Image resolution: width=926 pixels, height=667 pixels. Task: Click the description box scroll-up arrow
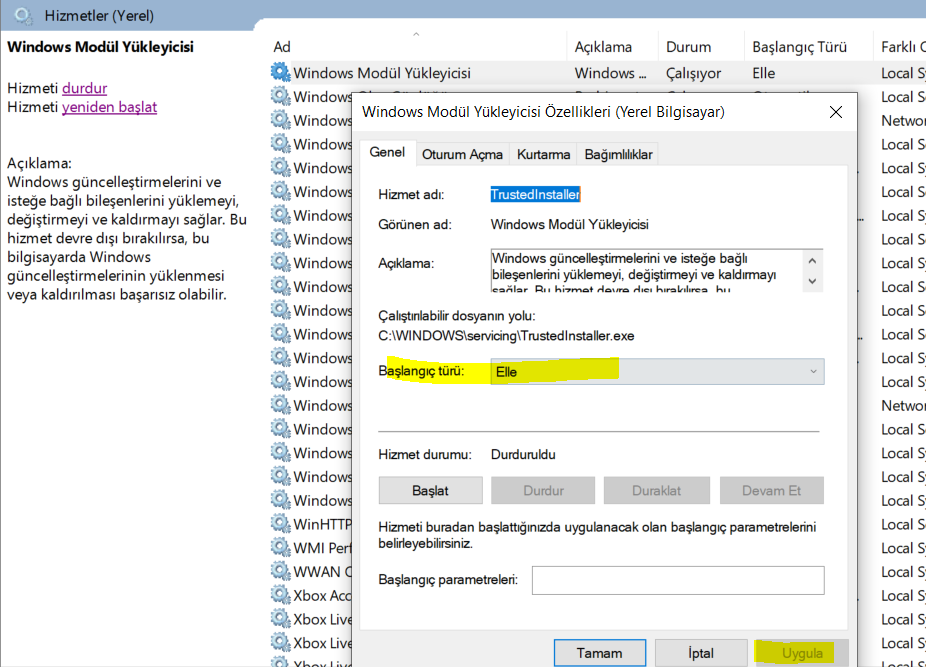(813, 261)
